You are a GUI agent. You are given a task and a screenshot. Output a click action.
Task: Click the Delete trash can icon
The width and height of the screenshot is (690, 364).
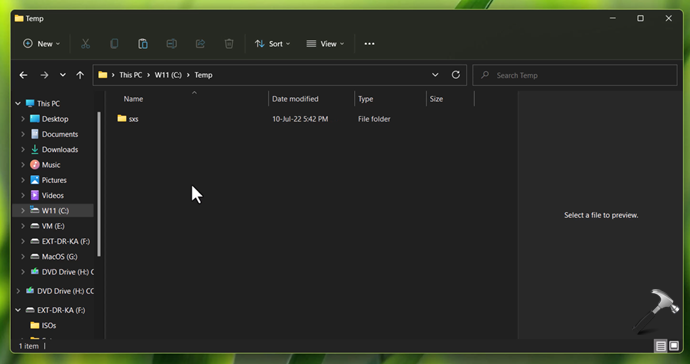click(x=229, y=44)
